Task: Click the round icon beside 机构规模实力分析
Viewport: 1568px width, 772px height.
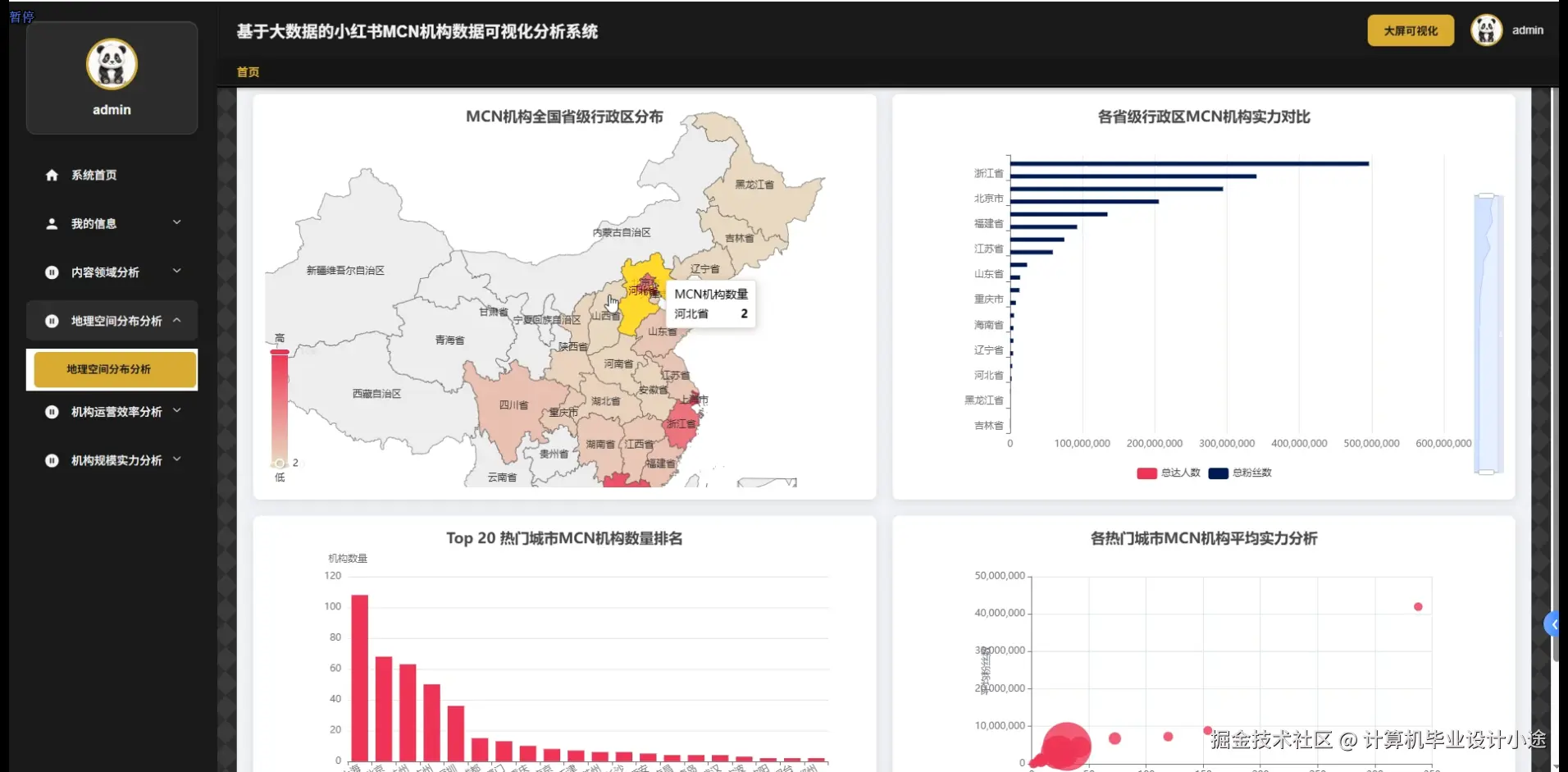Action: point(52,460)
